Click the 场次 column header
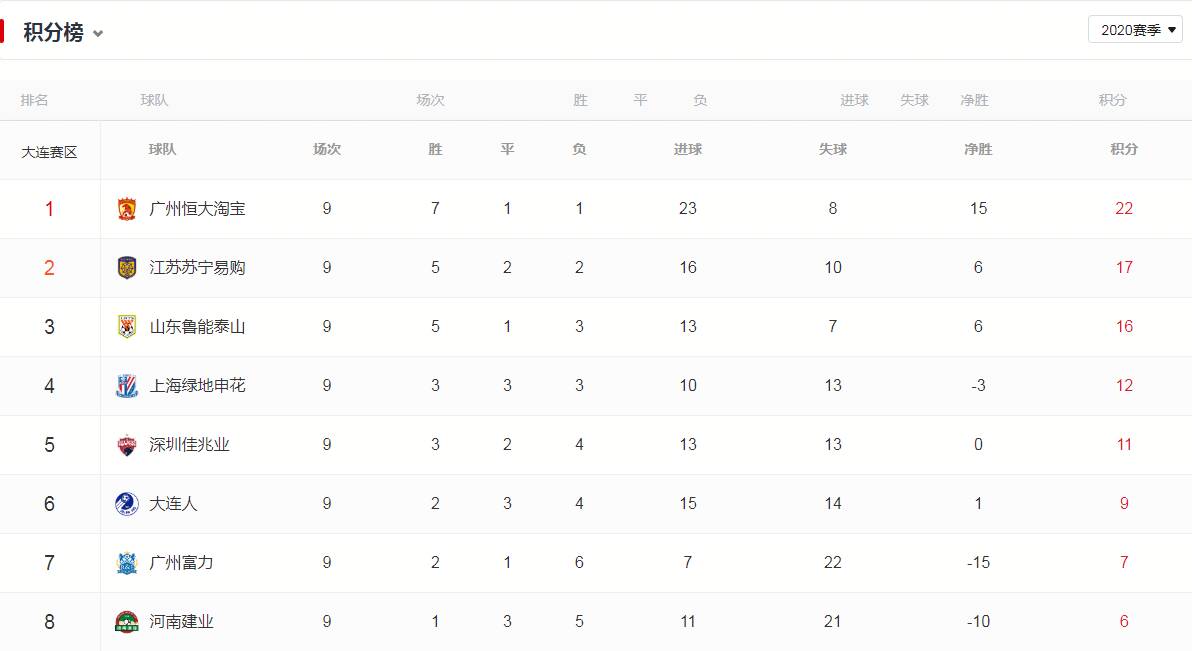The image size is (1192, 651). (x=326, y=149)
